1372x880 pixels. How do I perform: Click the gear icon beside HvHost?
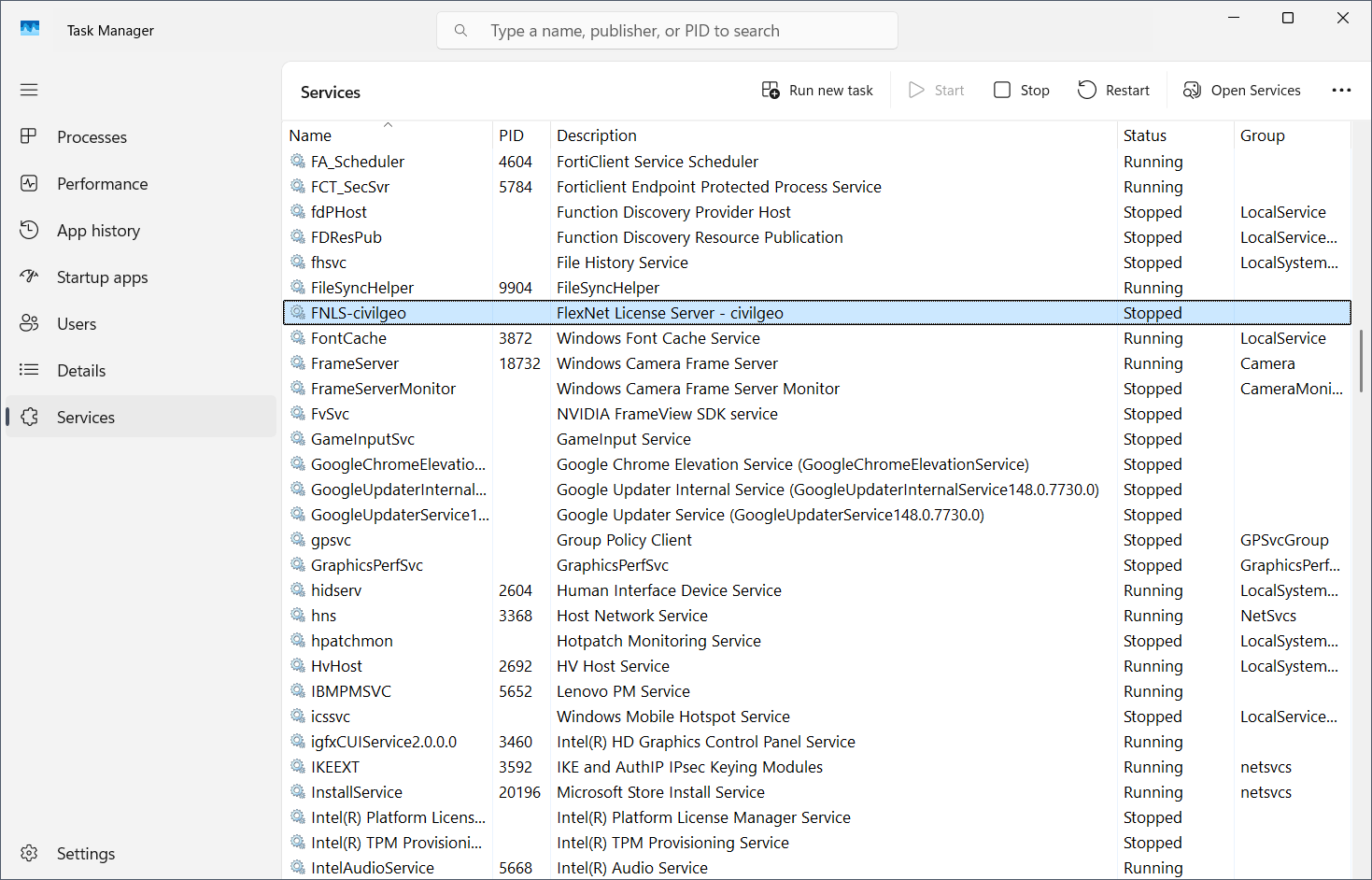pos(298,665)
